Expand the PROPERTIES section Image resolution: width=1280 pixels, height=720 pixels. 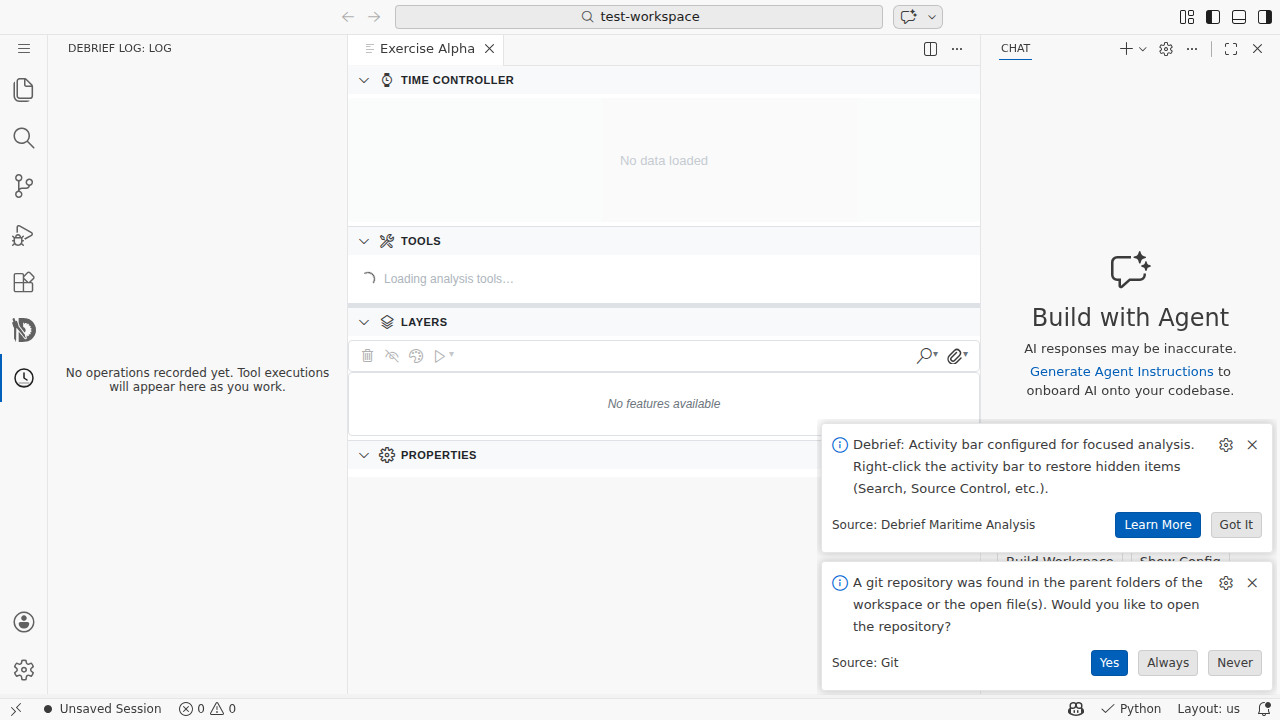click(364, 455)
